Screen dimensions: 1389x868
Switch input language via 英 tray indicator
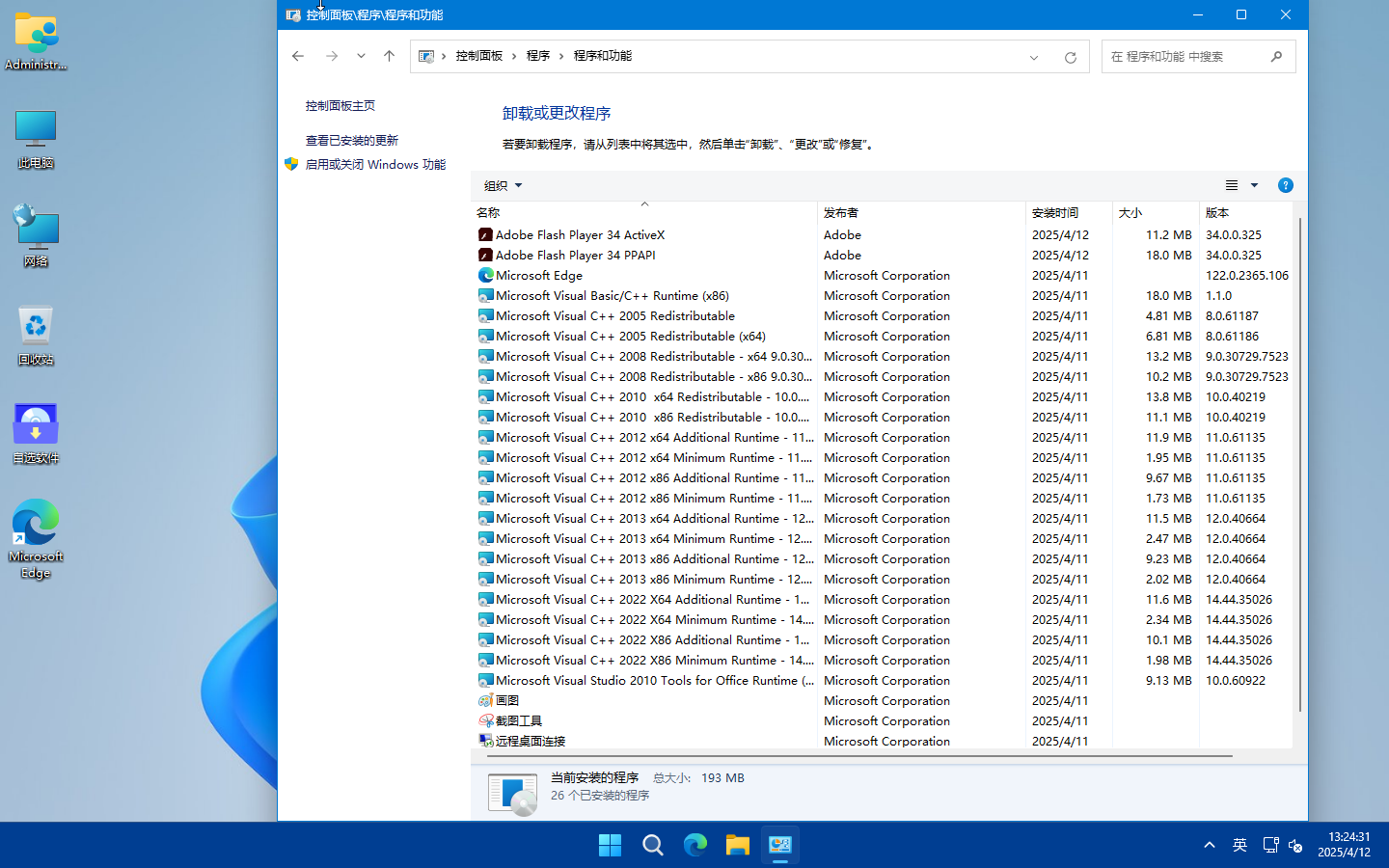click(1239, 845)
